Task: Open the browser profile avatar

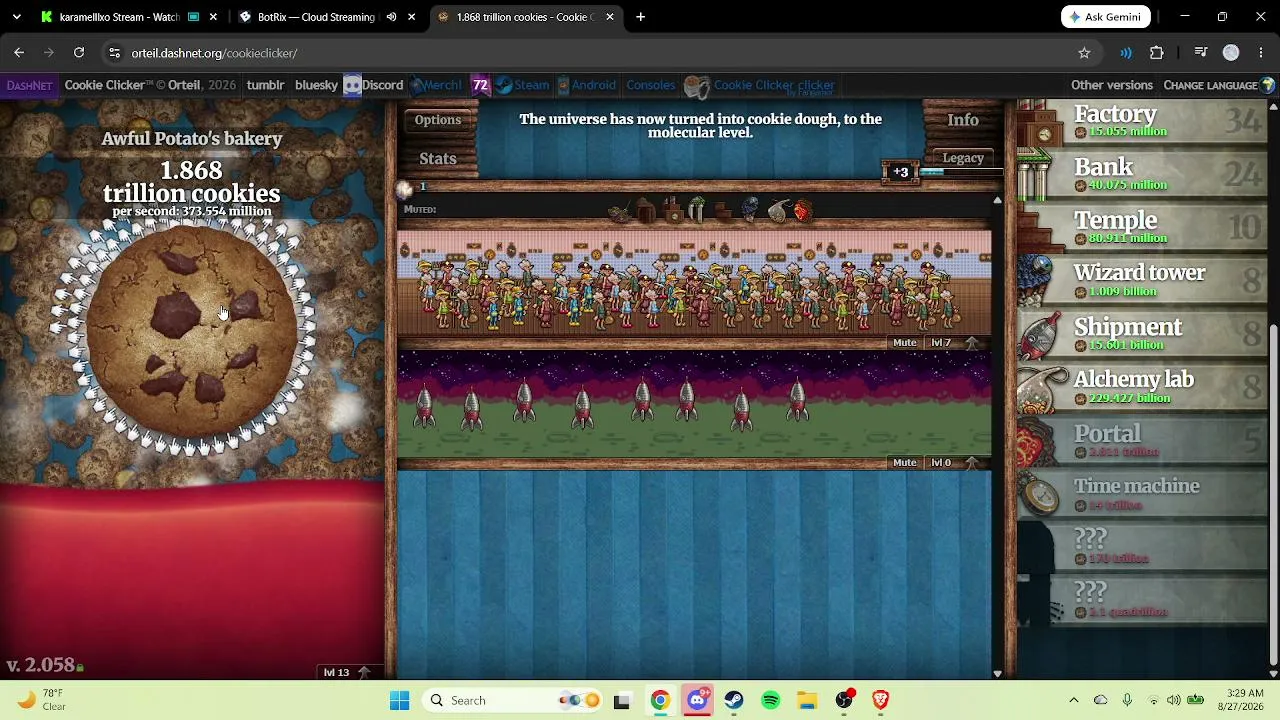Action: point(1231,53)
